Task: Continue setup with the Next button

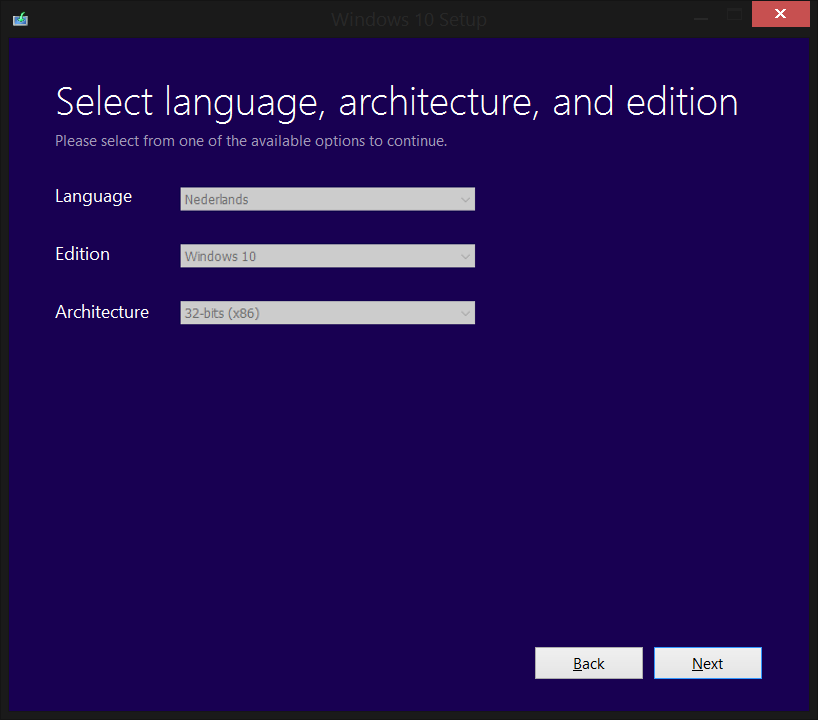Action: 708,663
